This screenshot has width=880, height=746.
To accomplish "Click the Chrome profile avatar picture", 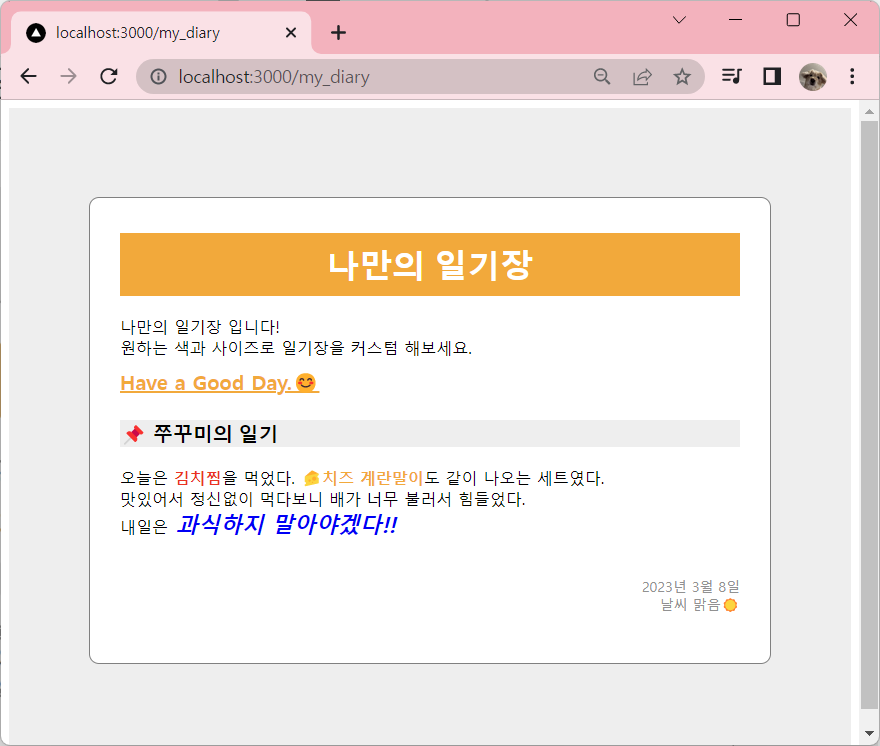I will [812, 76].
